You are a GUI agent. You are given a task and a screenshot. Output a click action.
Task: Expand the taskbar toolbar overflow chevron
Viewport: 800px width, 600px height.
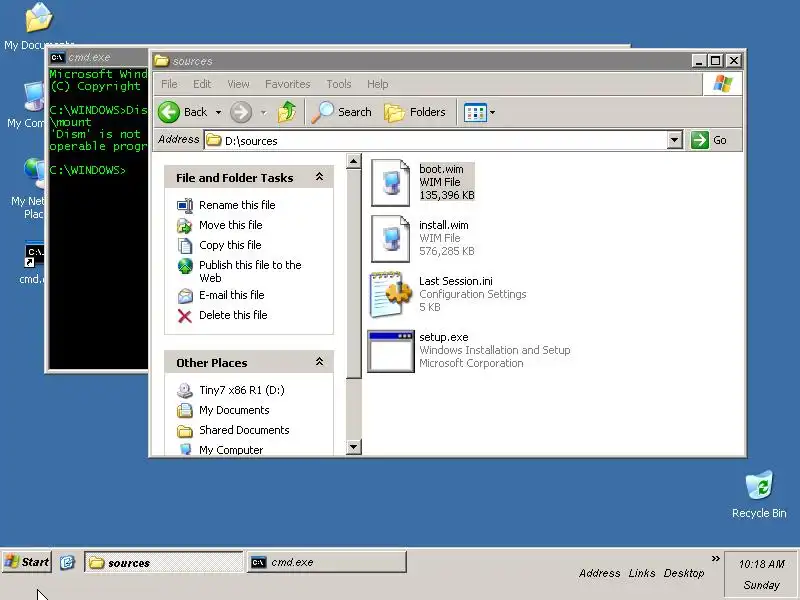point(715,558)
